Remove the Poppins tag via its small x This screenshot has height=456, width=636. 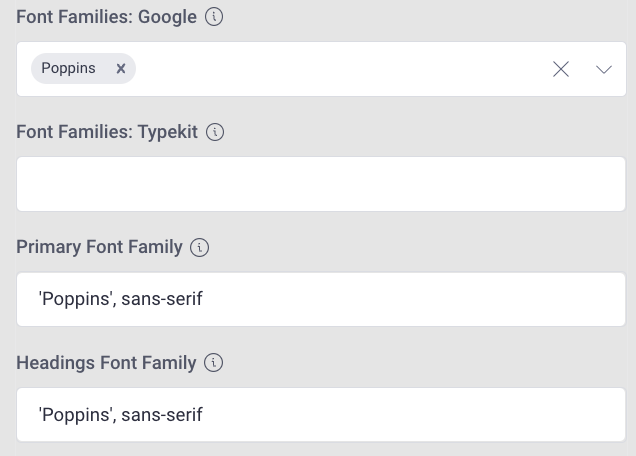pyautogui.click(x=121, y=69)
